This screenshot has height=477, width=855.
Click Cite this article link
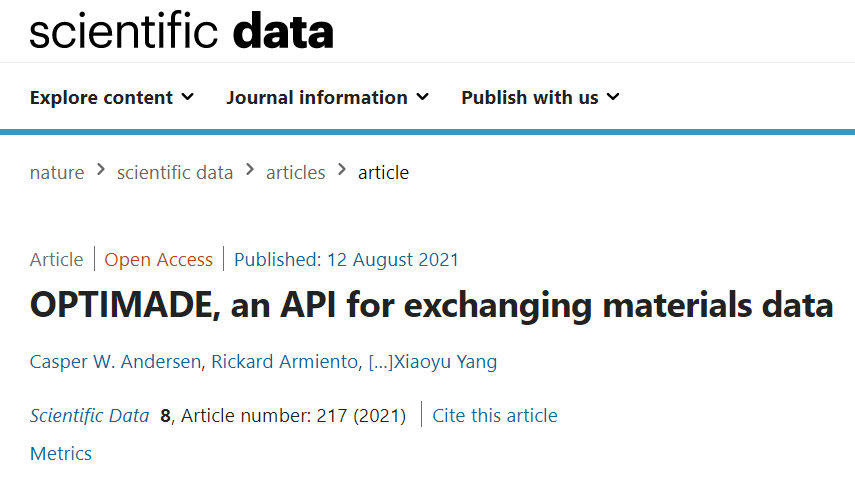coord(495,416)
